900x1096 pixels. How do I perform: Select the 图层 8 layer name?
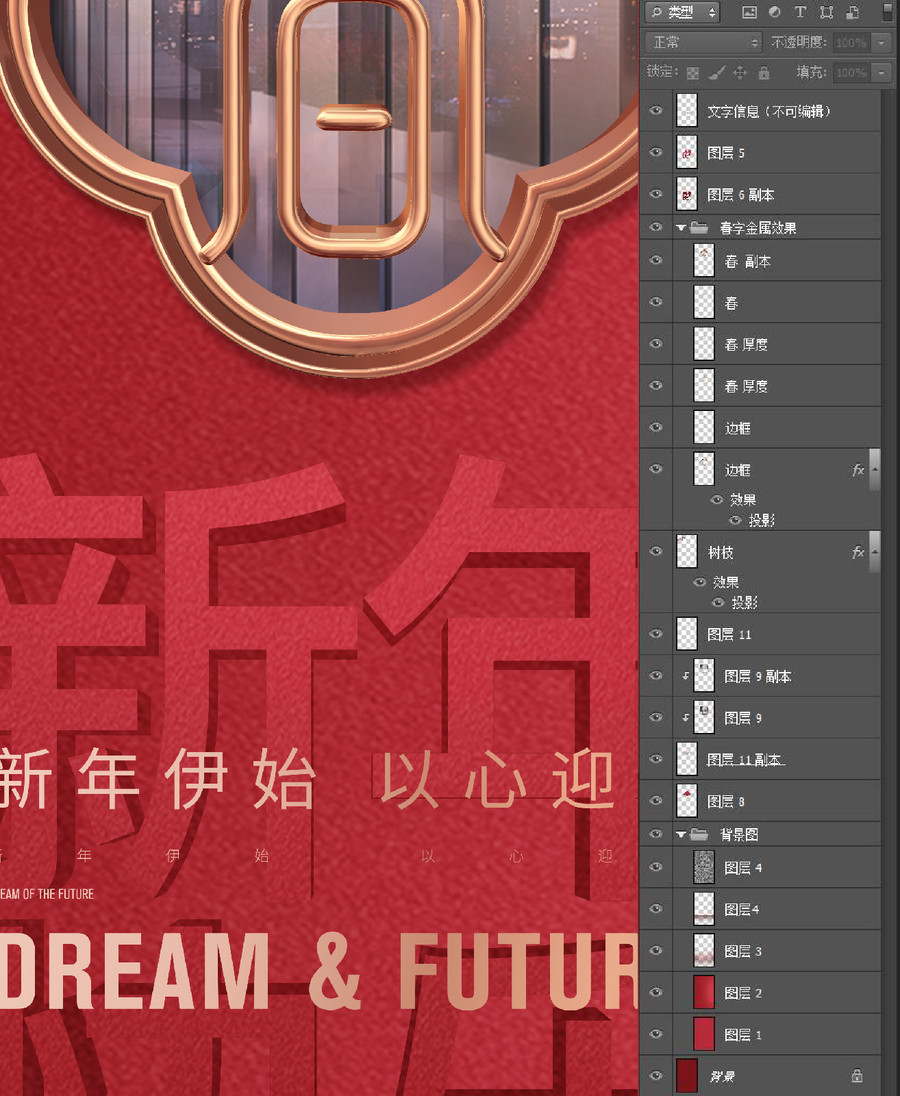coord(725,802)
